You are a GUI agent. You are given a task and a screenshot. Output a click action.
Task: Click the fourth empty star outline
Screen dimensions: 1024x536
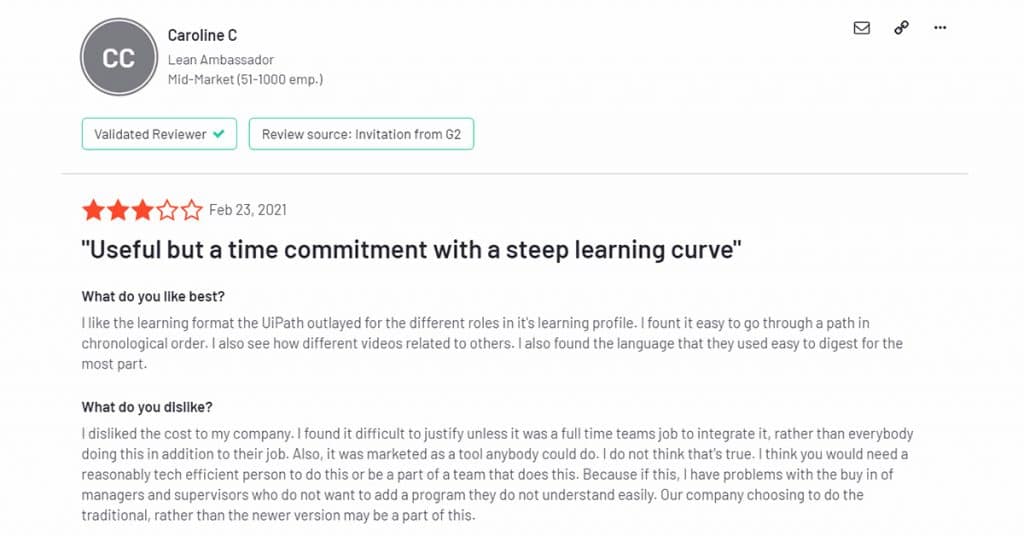pyautogui.click(x=167, y=210)
